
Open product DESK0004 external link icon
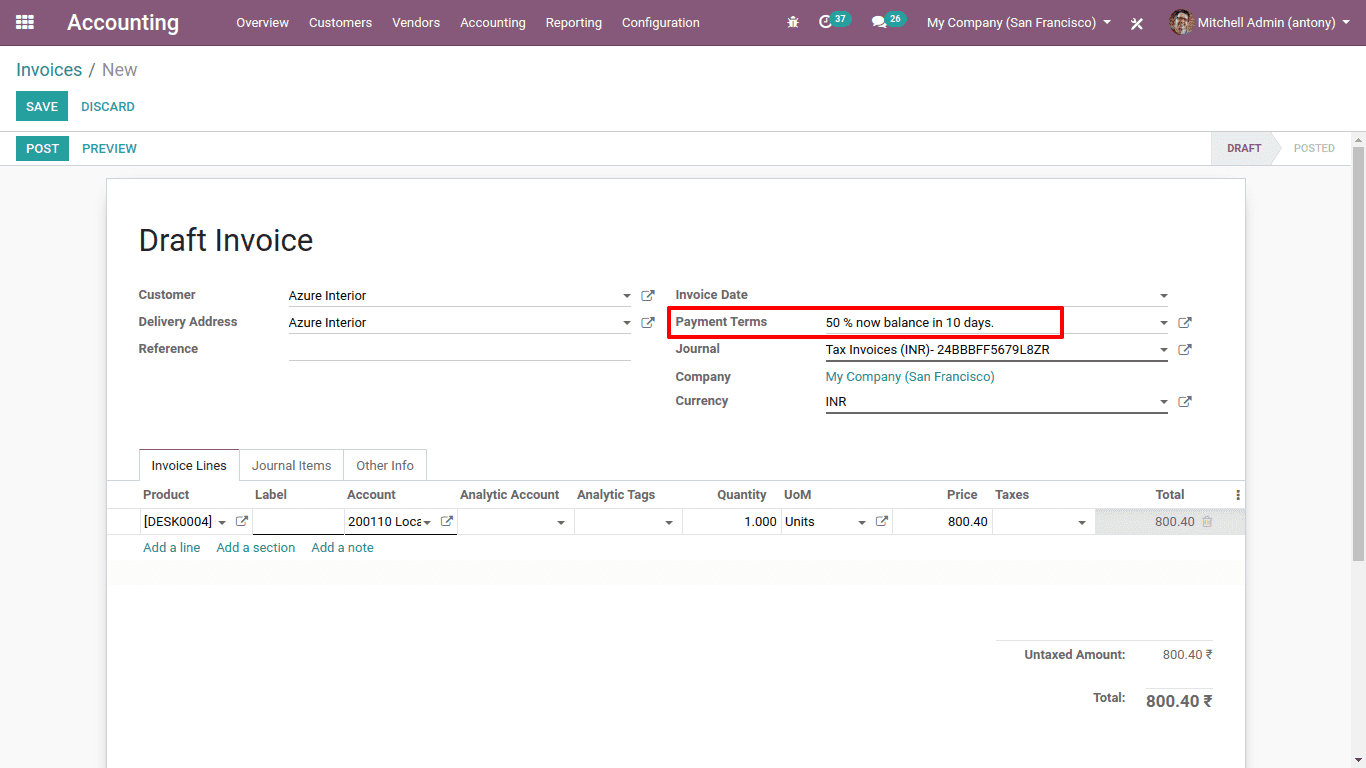click(x=241, y=521)
